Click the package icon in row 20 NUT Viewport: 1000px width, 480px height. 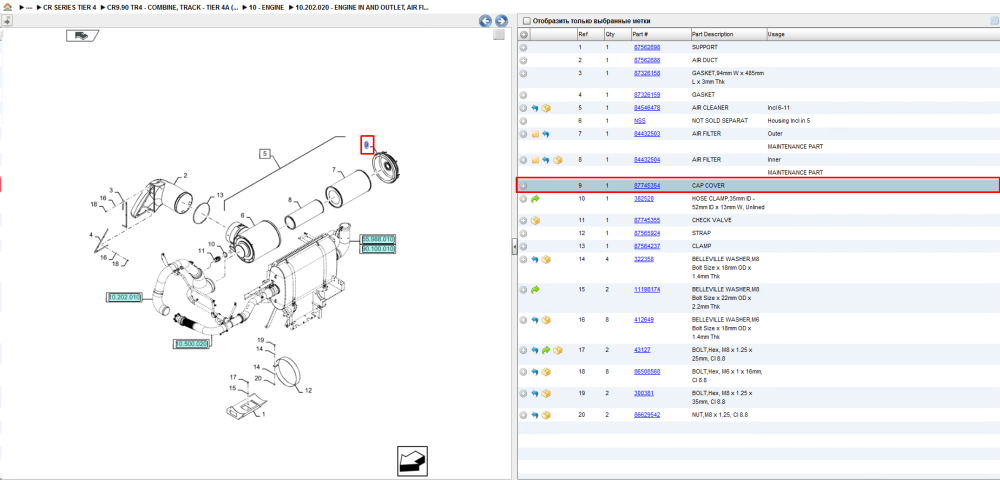coord(546,415)
